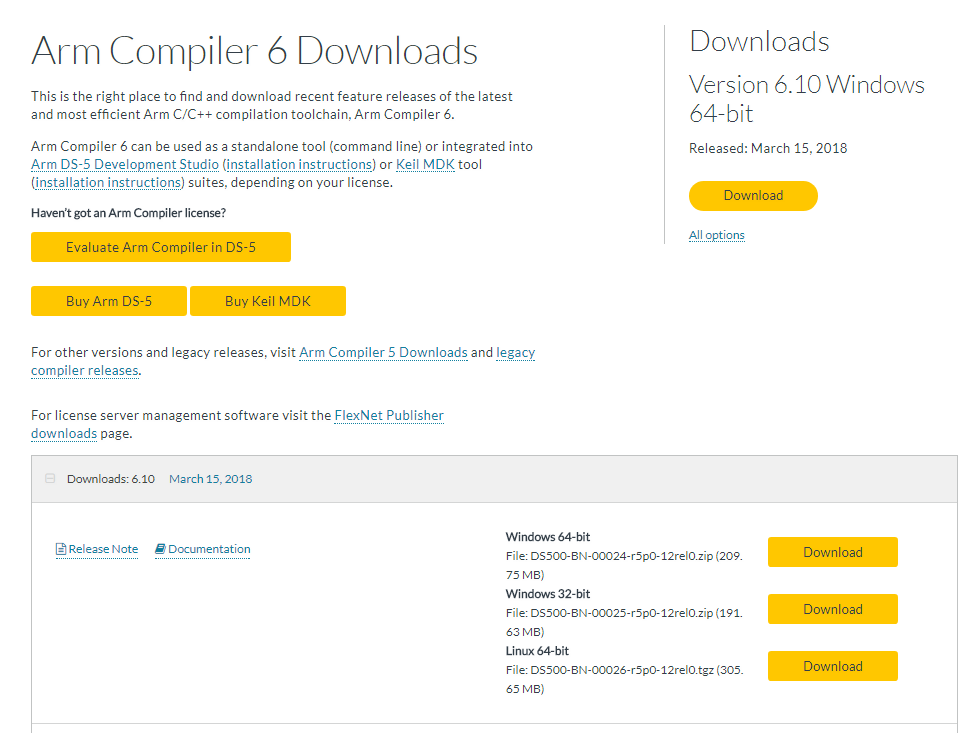The image size is (971, 733).
Task: Click the March 15, 2018 date link
Action: coord(211,479)
